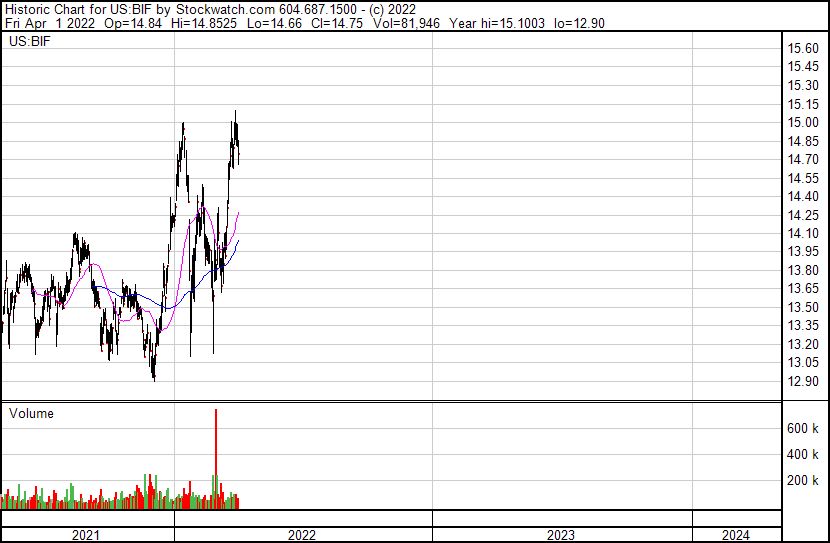
Task: Click the 15.60 price axis label
Action: 803,49
